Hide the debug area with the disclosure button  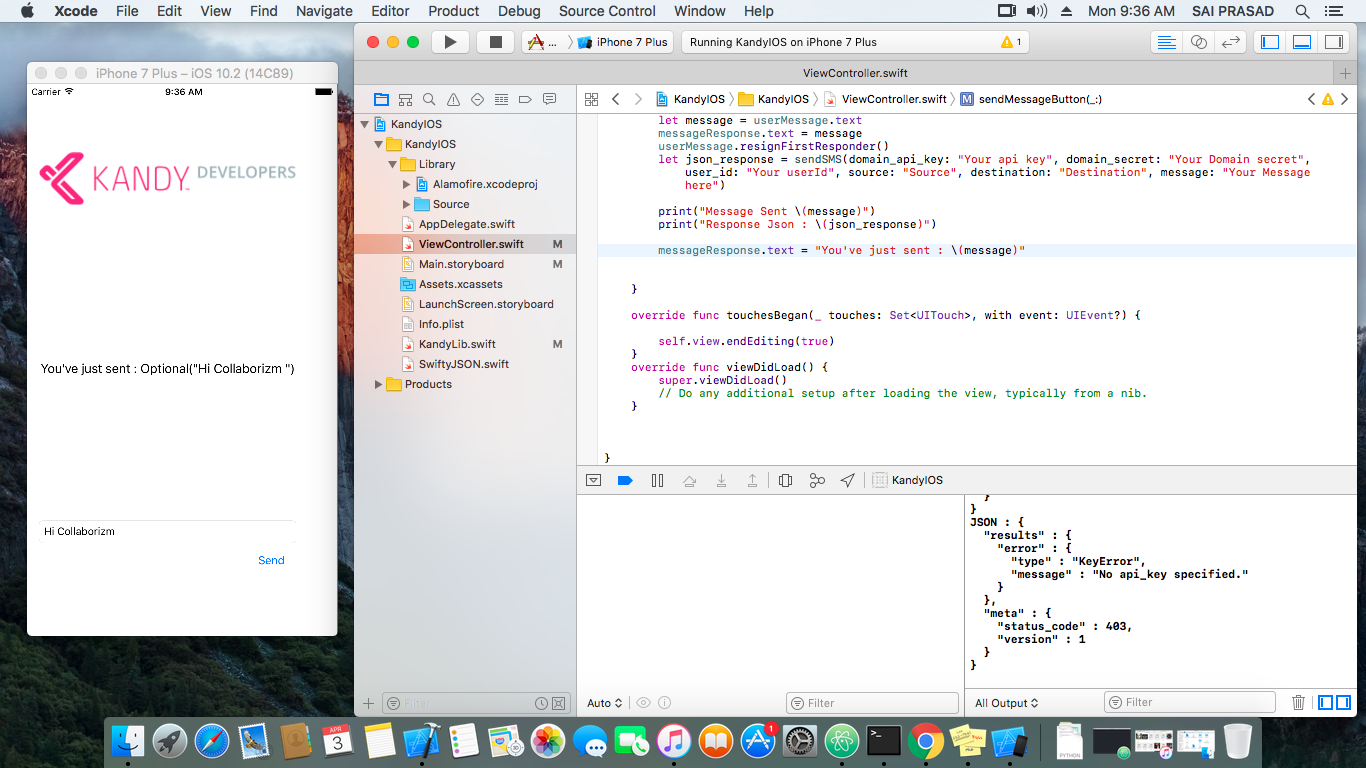coord(593,480)
